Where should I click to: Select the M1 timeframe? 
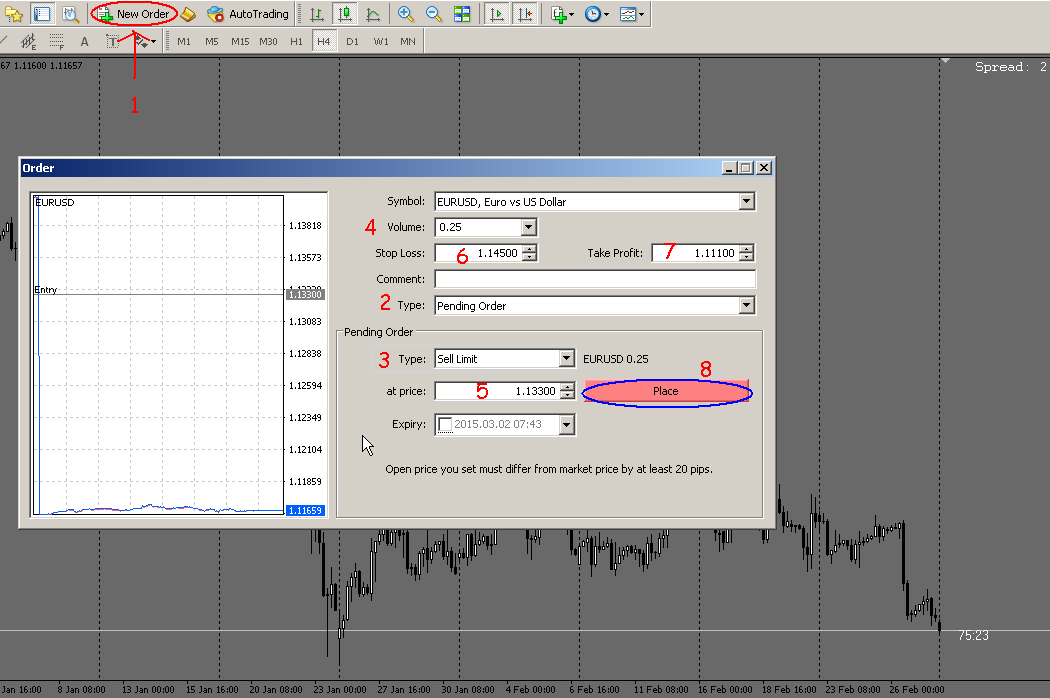click(x=184, y=42)
